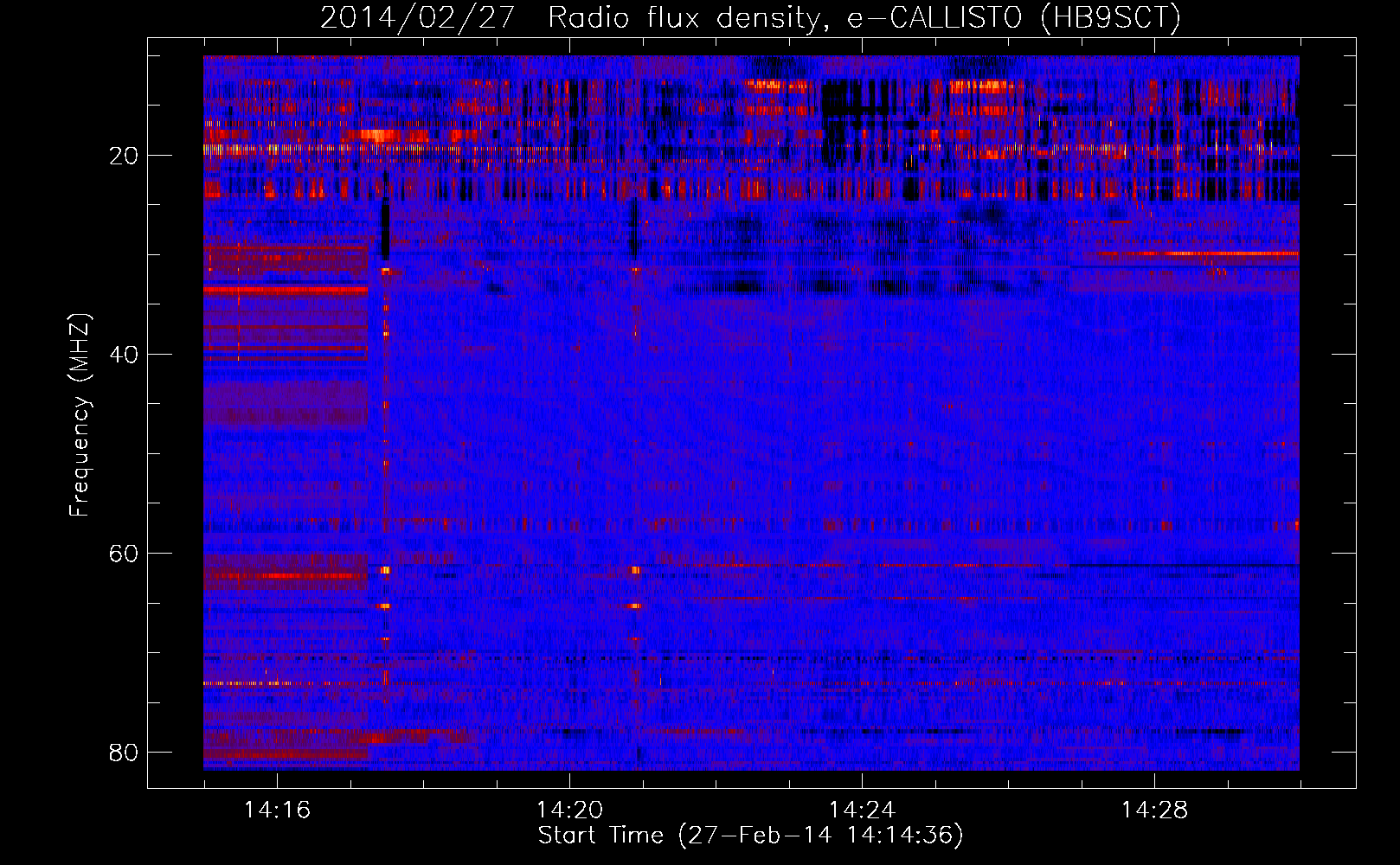Click the 14:20 time axis label
The image size is (1400, 865).
(x=569, y=811)
